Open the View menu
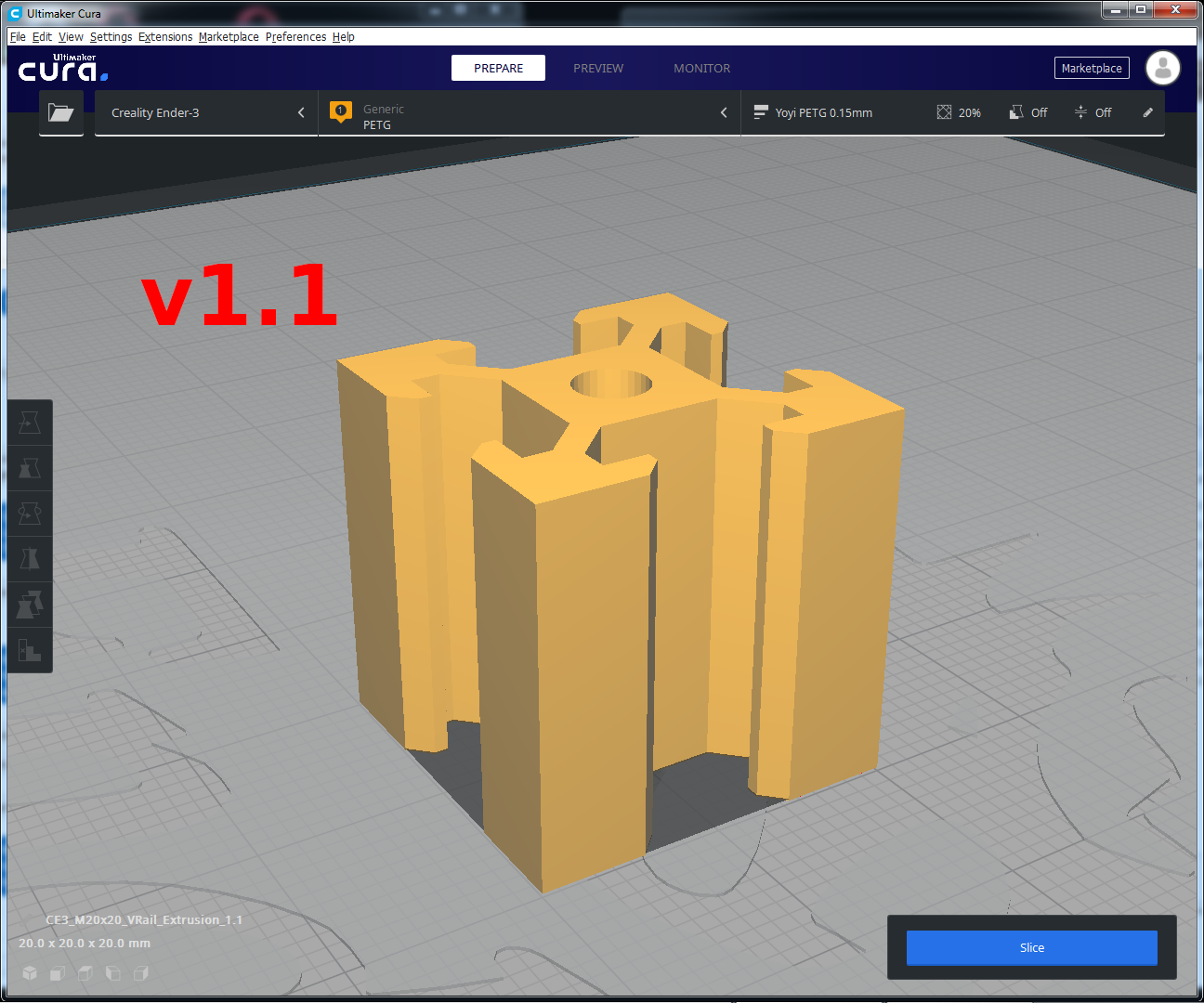The height and width of the screenshot is (1003, 1204). pos(71,37)
